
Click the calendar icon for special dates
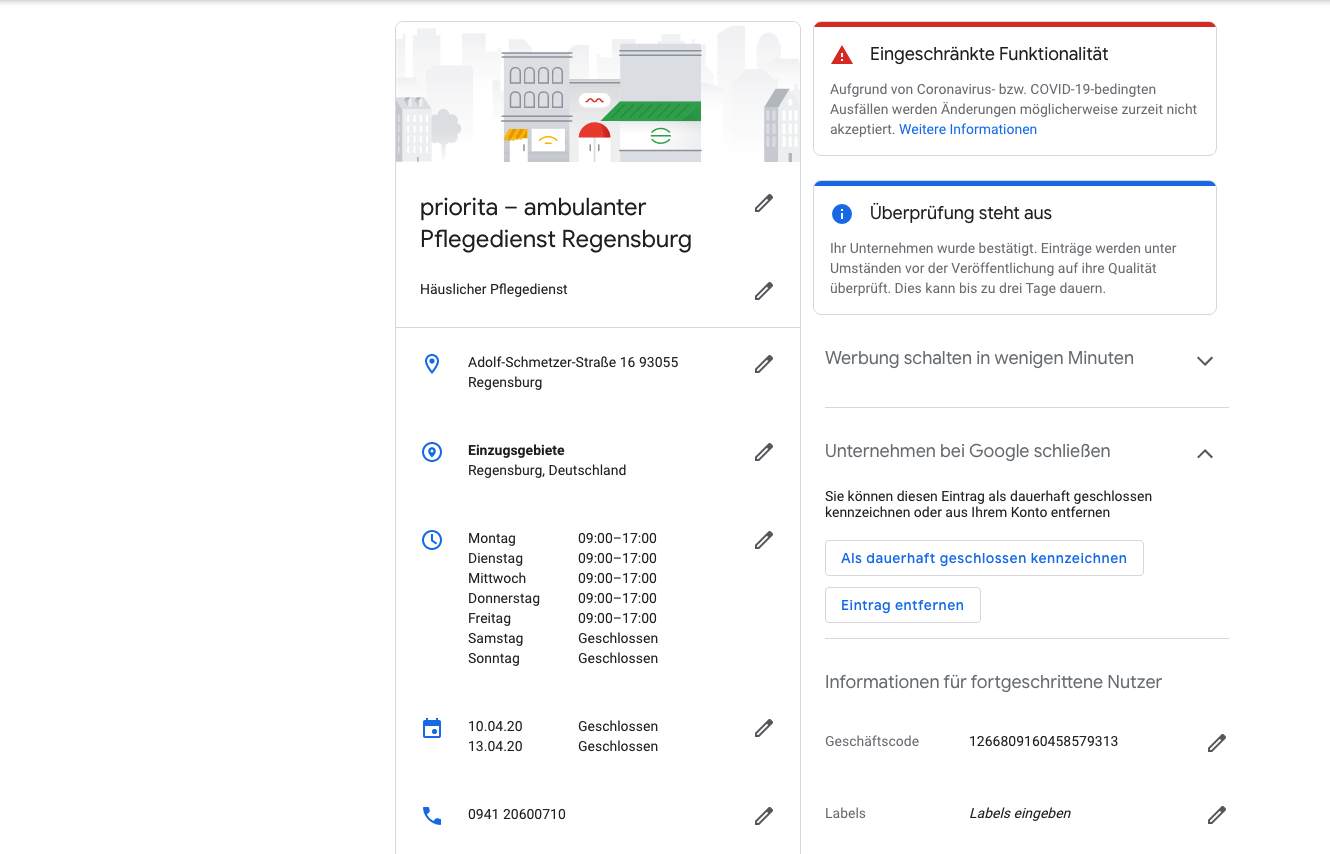pos(432,727)
